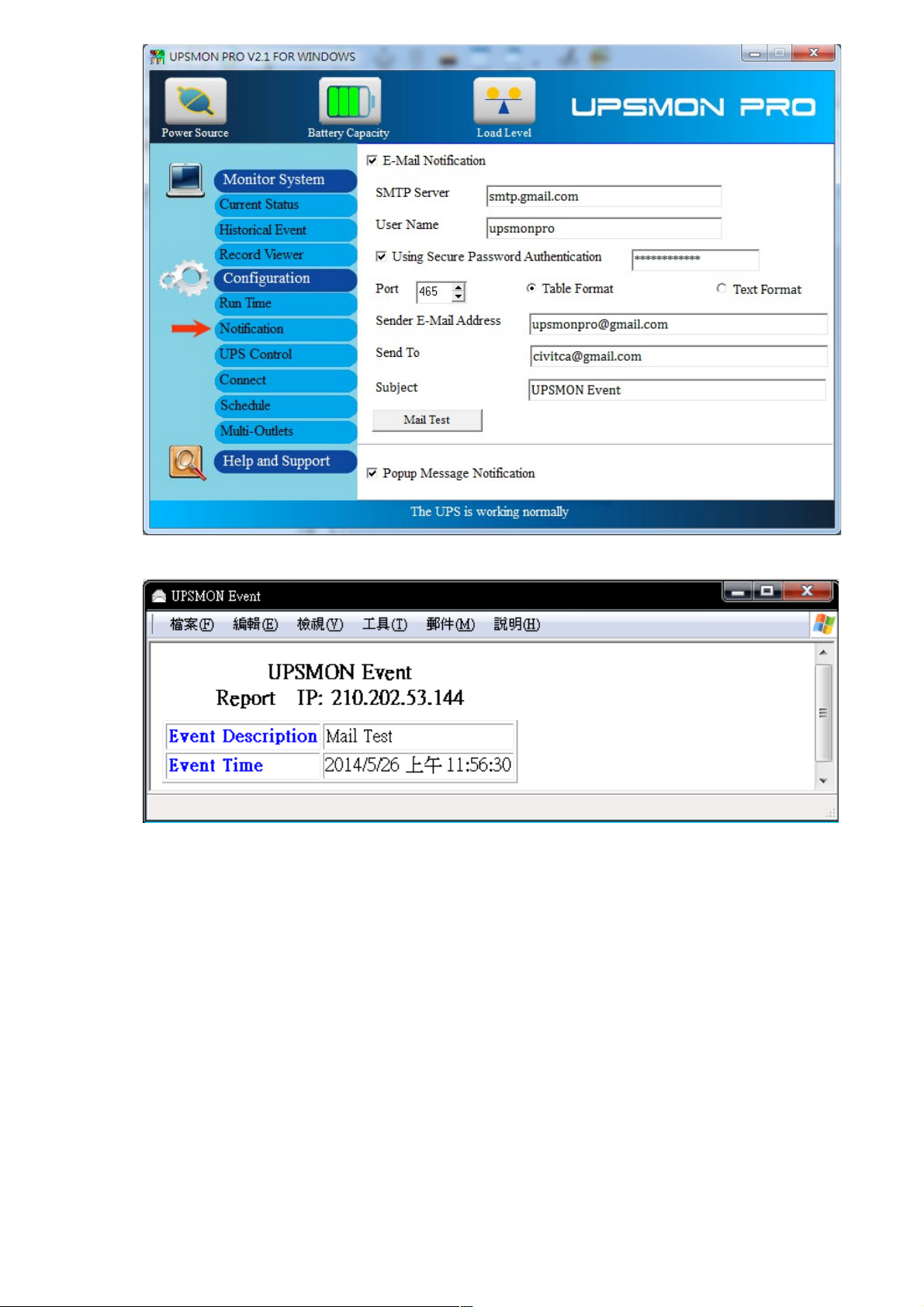This screenshot has height=1307, width=924.
Task: Open Connect settings
Action: 286,380
